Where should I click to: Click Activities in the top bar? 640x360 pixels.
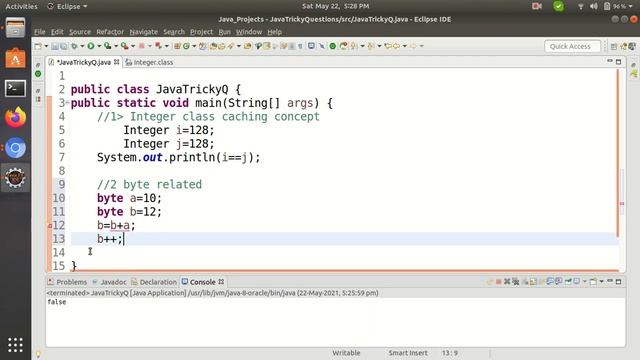21,6
